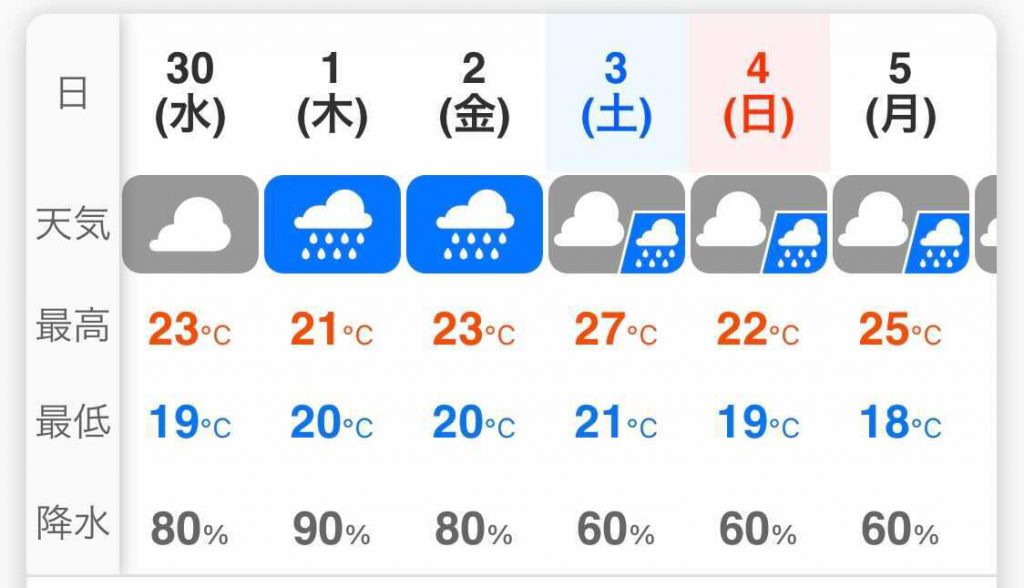
Task: Click the 27°C high temperature on Saturday
Action: coord(616,329)
